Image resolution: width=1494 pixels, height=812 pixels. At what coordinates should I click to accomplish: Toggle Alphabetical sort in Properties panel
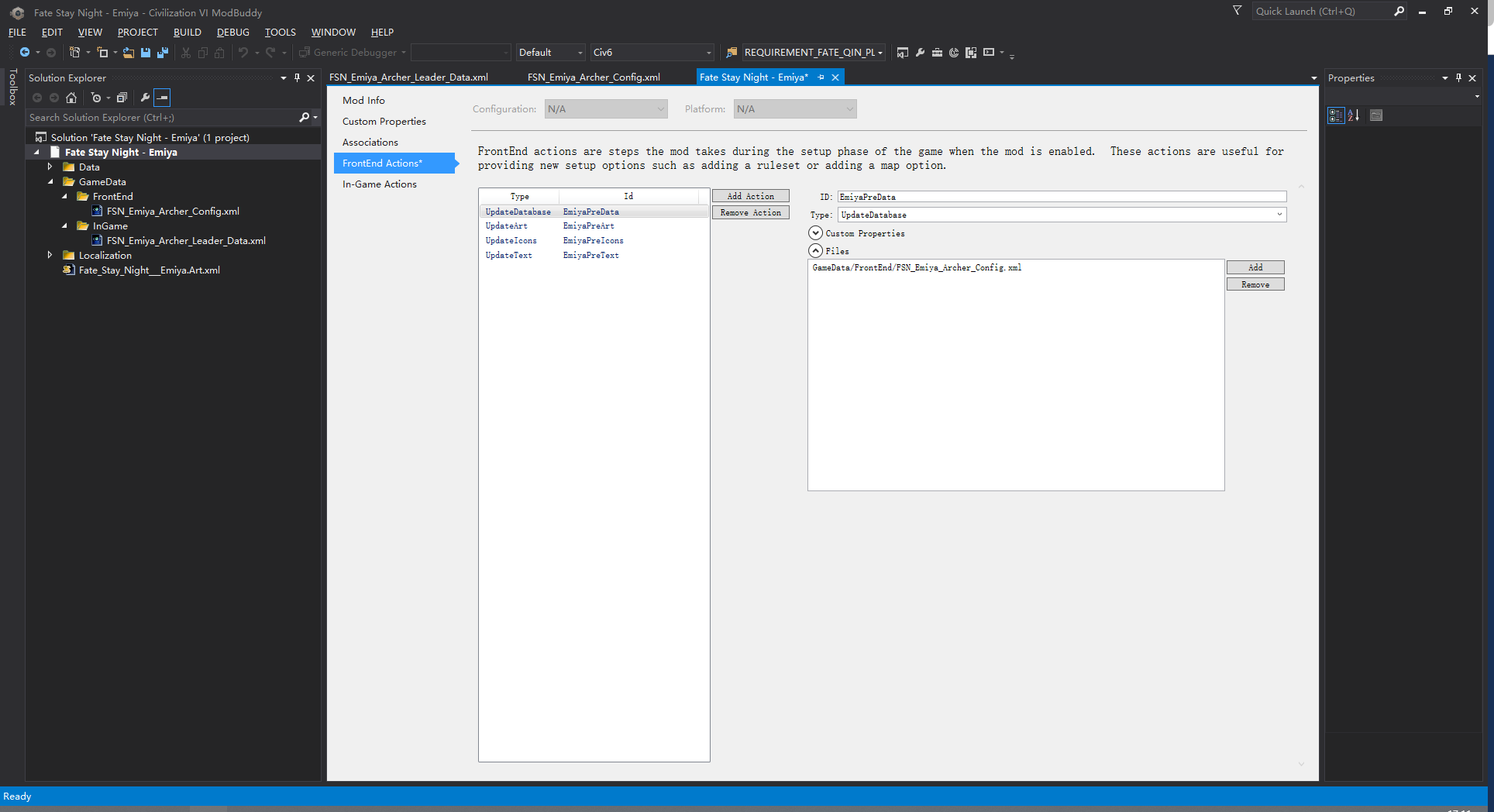[1354, 115]
